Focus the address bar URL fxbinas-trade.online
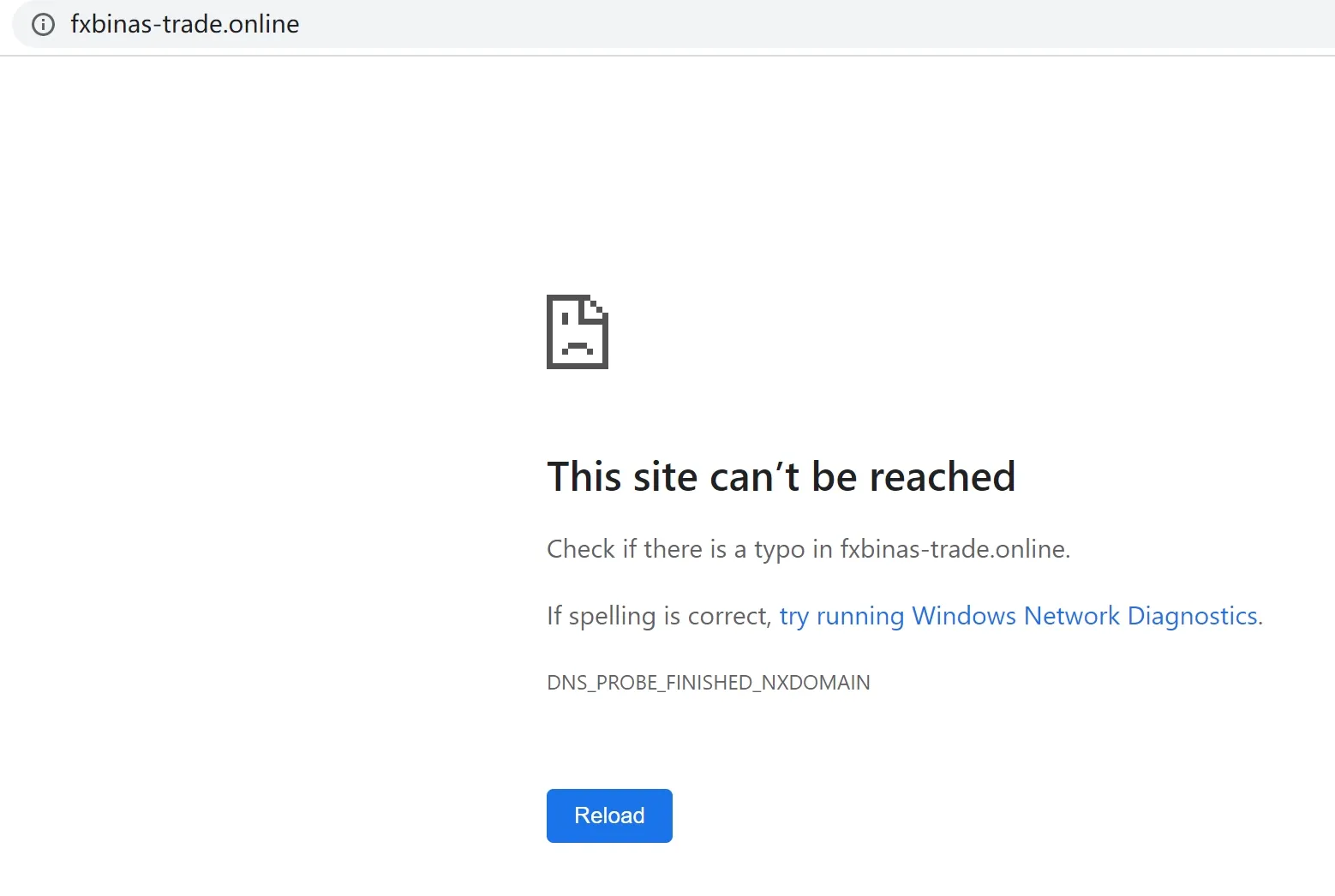Image resolution: width=1335 pixels, height=896 pixels. coord(185,24)
